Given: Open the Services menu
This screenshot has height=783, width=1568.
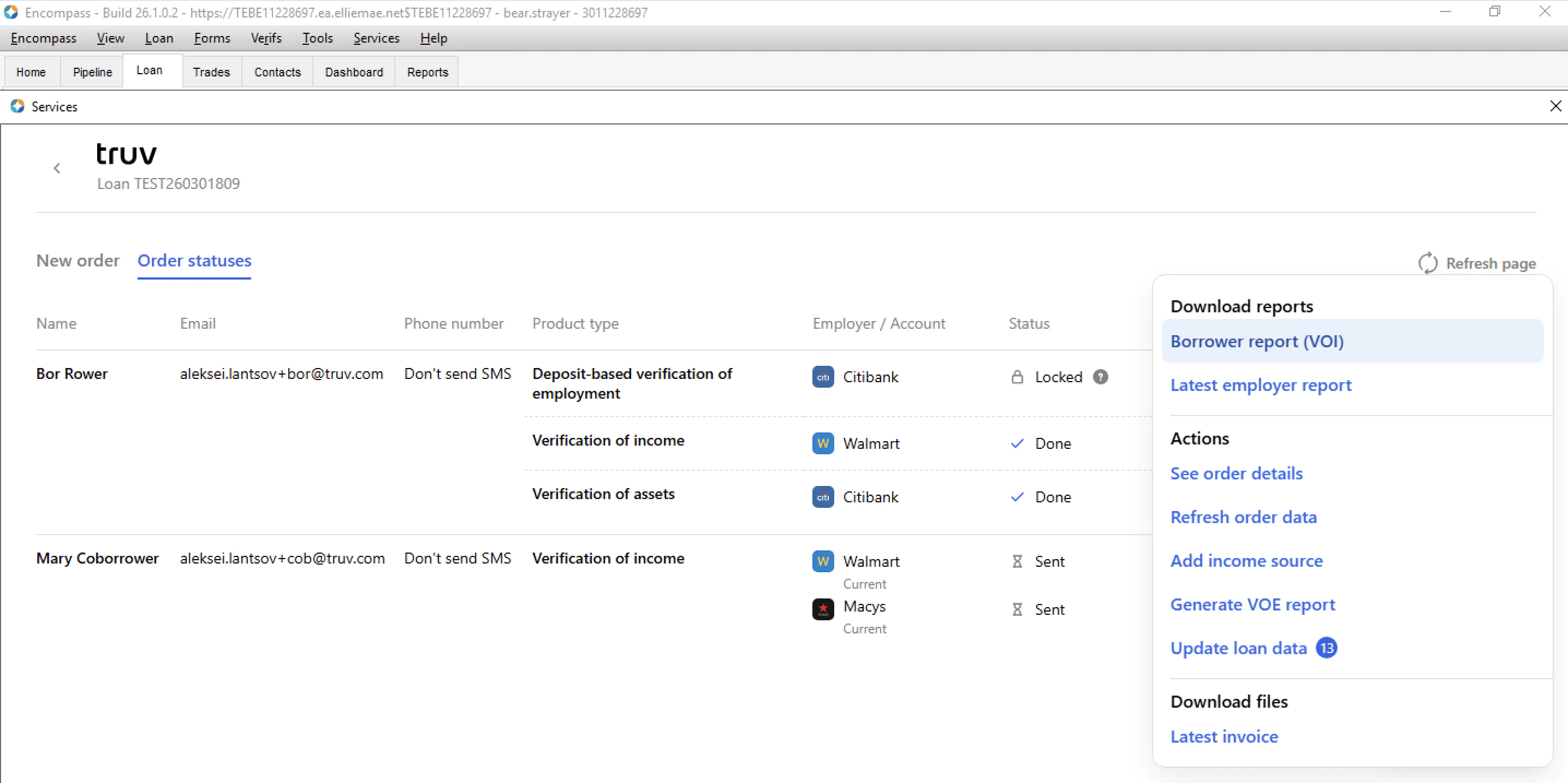Looking at the screenshot, I should (x=376, y=38).
